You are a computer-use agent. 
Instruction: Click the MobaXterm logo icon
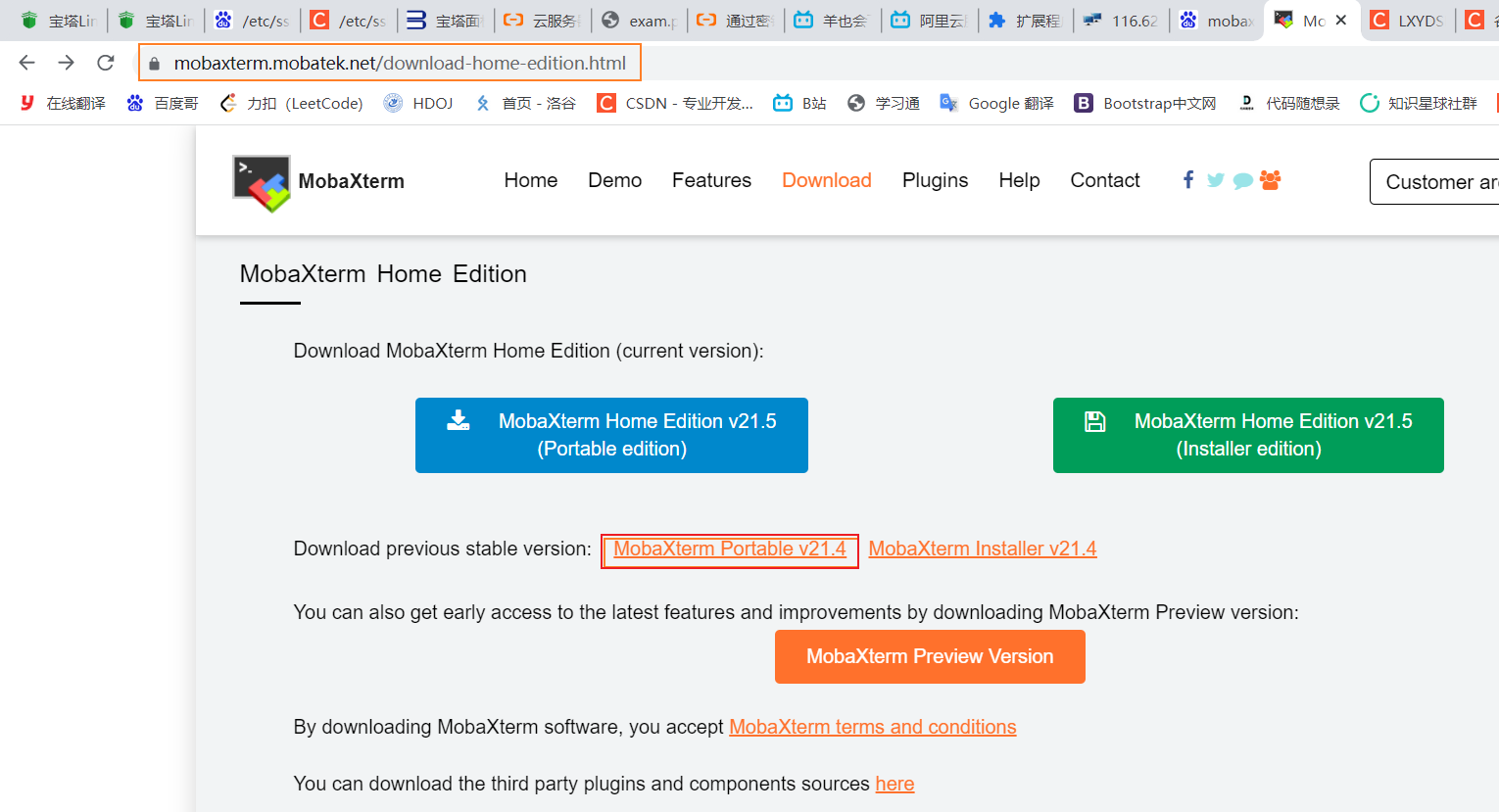pyautogui.click(x=262, y=183)
